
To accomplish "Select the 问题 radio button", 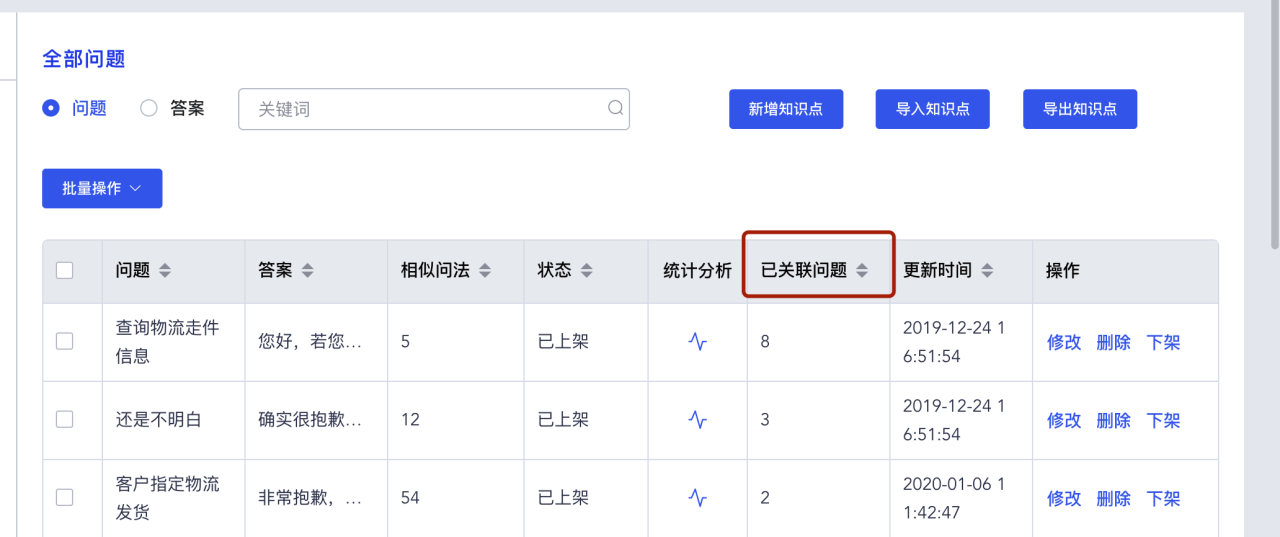I will [x=51, y=108].
